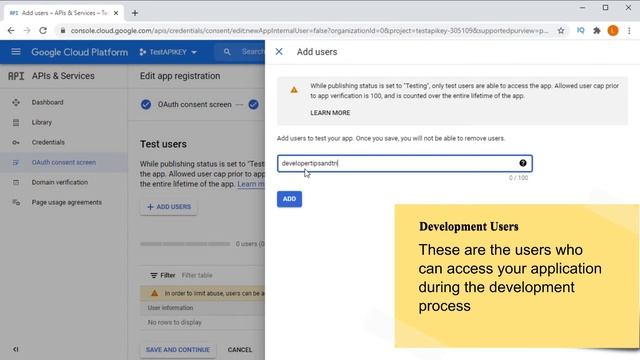Open Chrome three-dot menu
This screenshot has width=640, height=360.
pos(629,31)
